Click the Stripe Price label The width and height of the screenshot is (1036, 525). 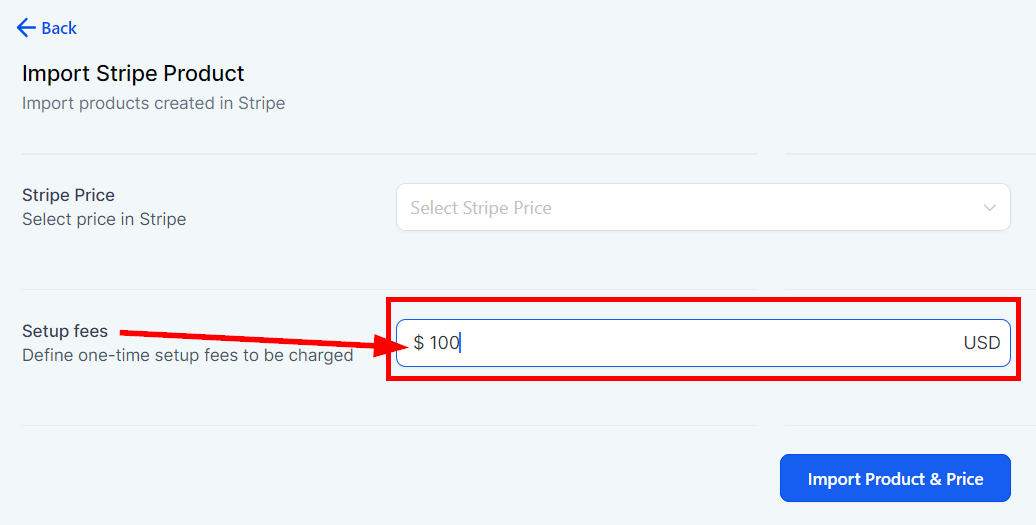pyautogui.click(x=68, y=195)
